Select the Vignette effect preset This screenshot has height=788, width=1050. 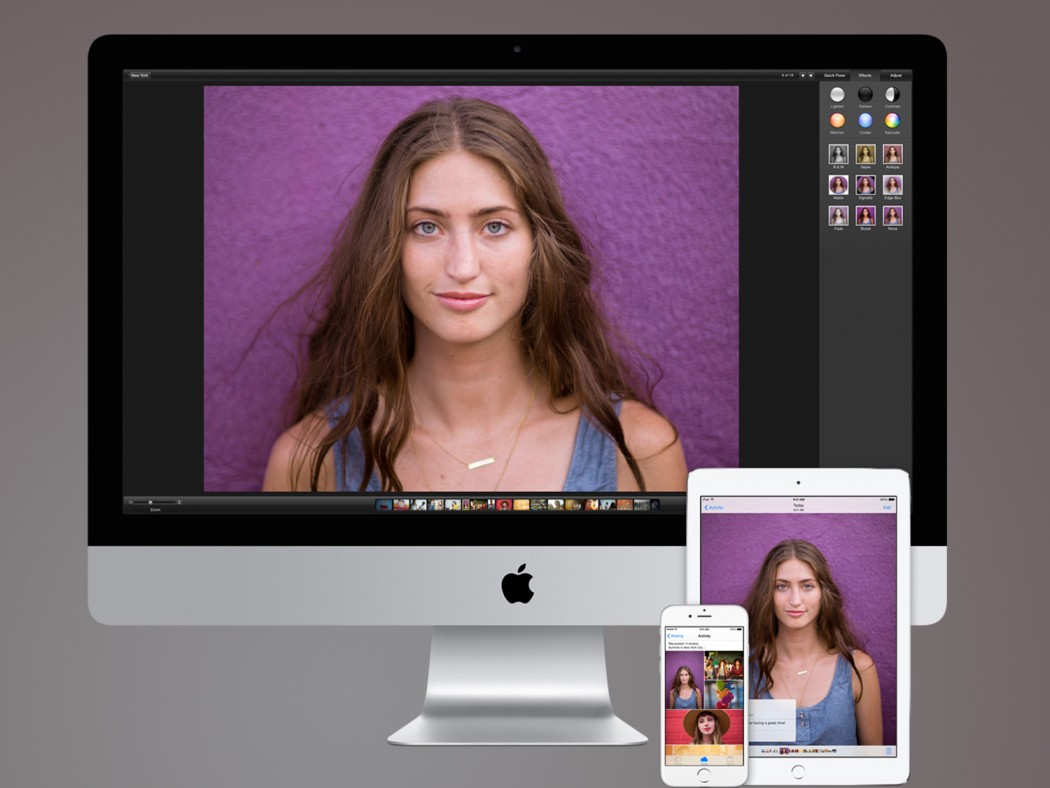pos(865,185)
